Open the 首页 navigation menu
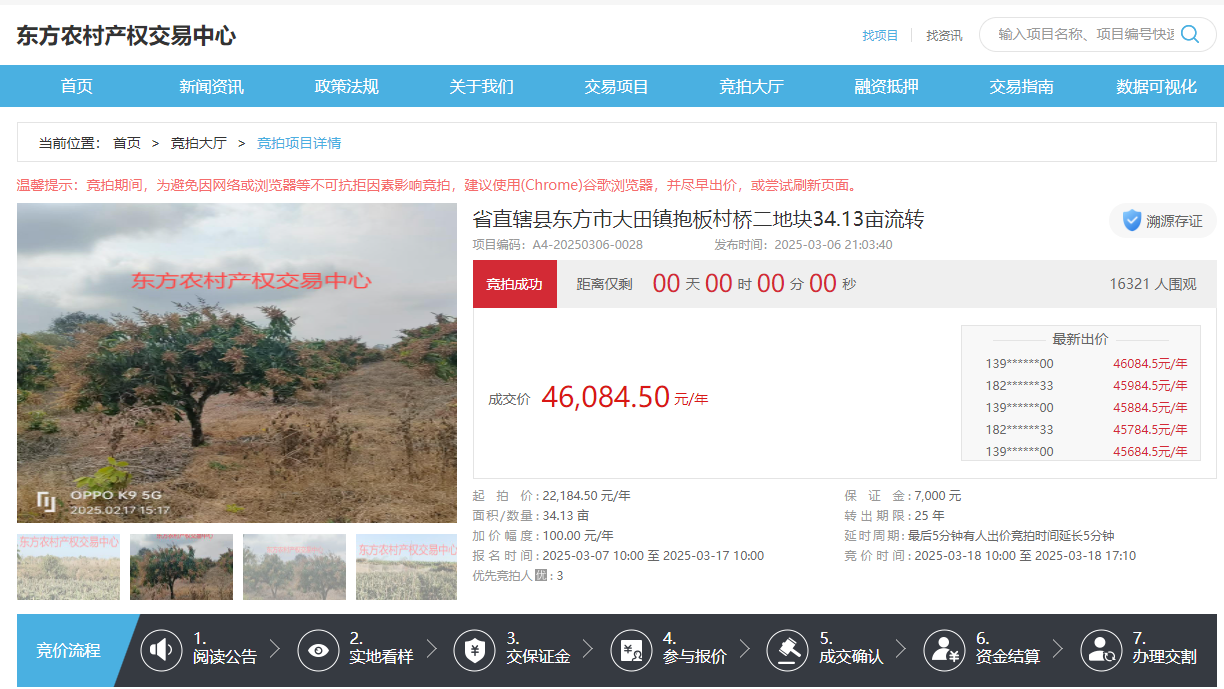This screenshot has width=1224, height=689. 77,86
